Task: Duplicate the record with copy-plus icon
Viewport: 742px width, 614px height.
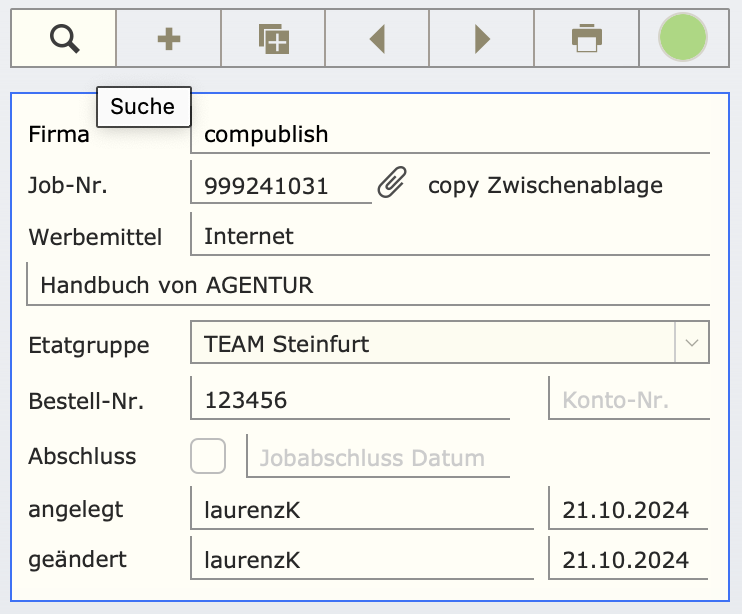Action: 273,39
